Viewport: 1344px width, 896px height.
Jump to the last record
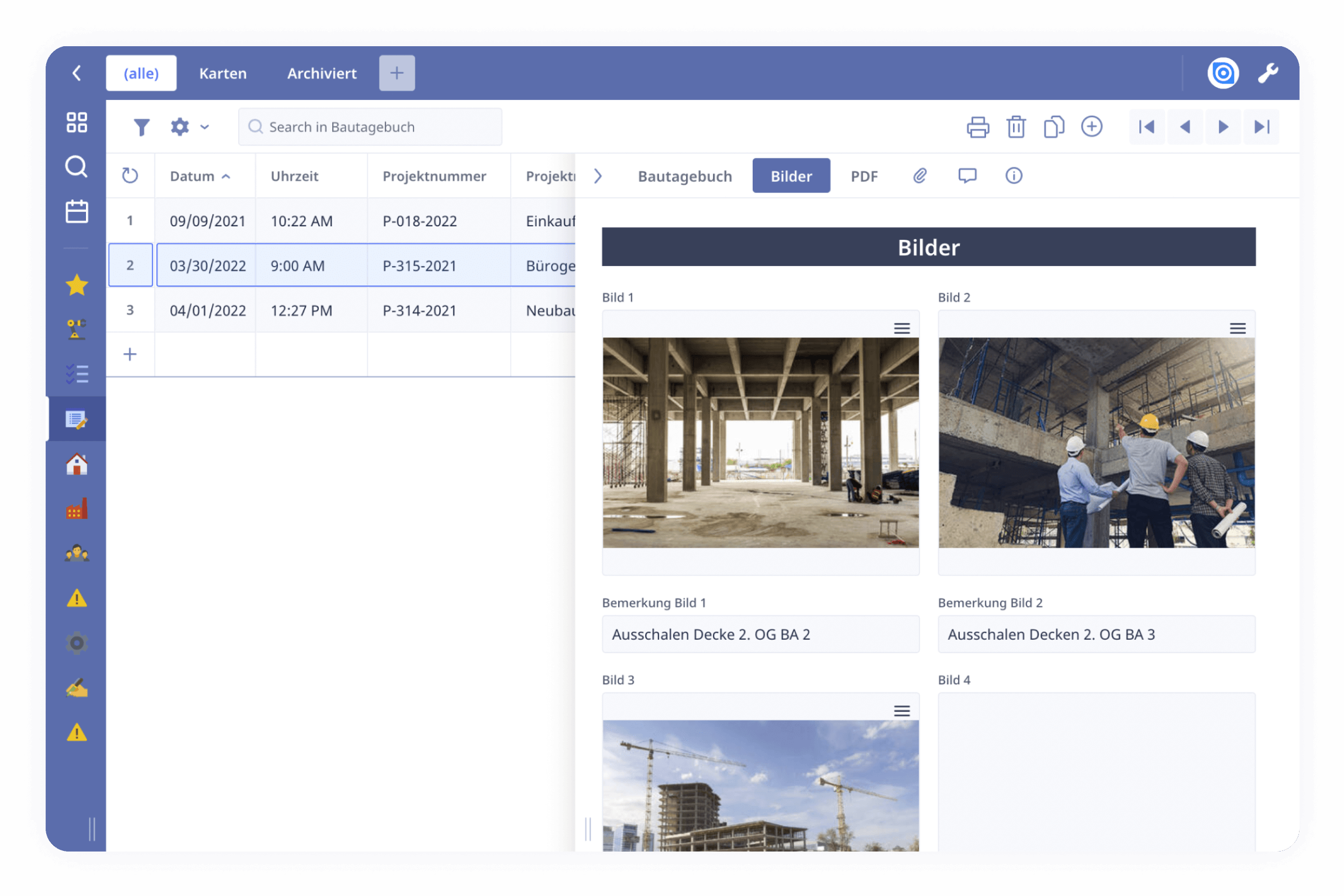tap(1262, 127)
